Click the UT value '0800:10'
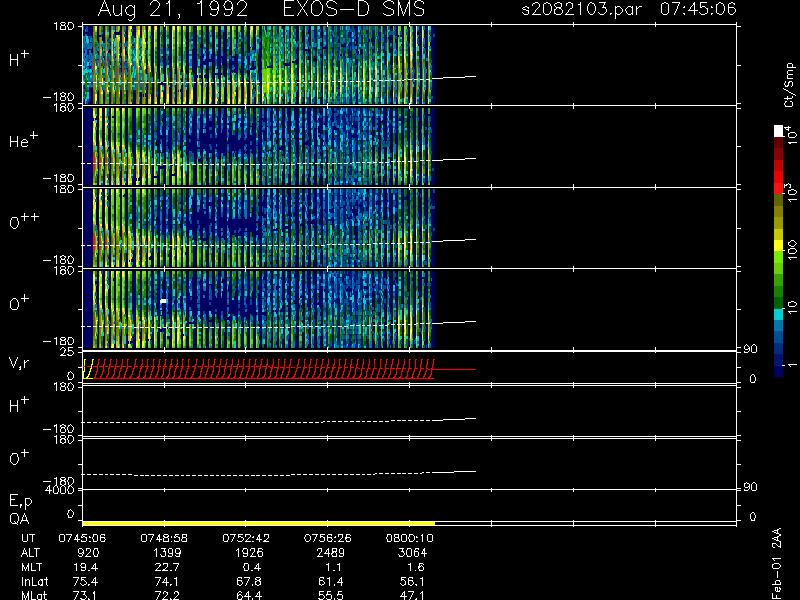 point(409,538)
